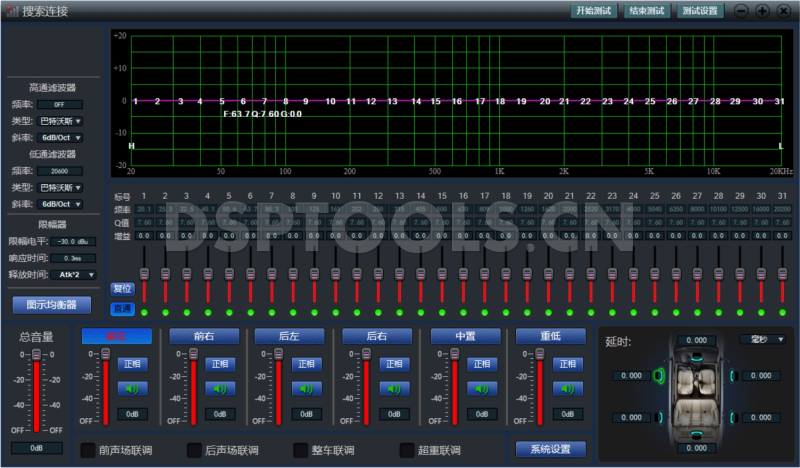The image size is (800, 468).
Task: Toggle green indicator under EQ band 16
Action: click(x=463, y=312)
